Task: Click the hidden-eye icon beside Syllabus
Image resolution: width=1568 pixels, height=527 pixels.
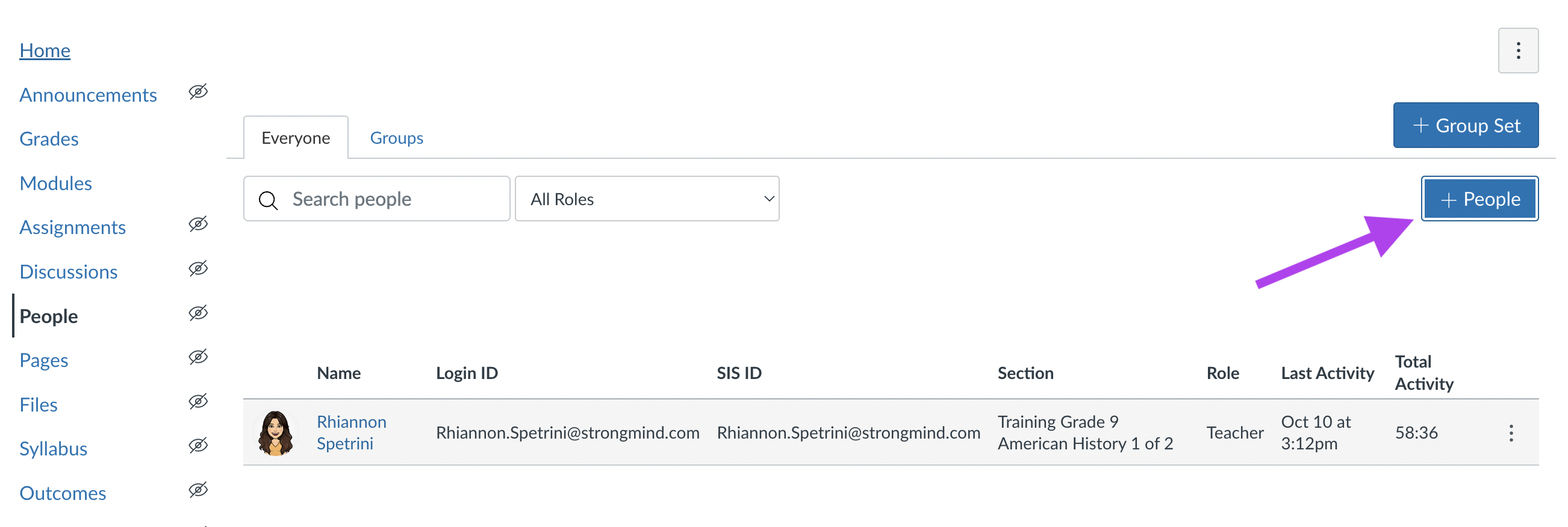Action: click(x=199, y=446)
